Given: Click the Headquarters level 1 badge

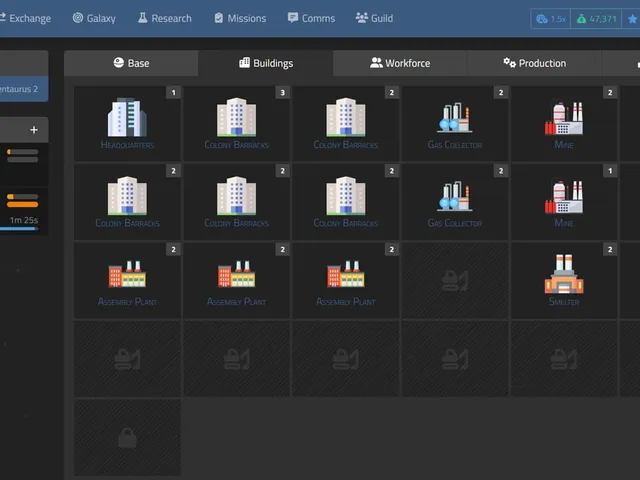Looking at the screenshot, I should point(173,93).
